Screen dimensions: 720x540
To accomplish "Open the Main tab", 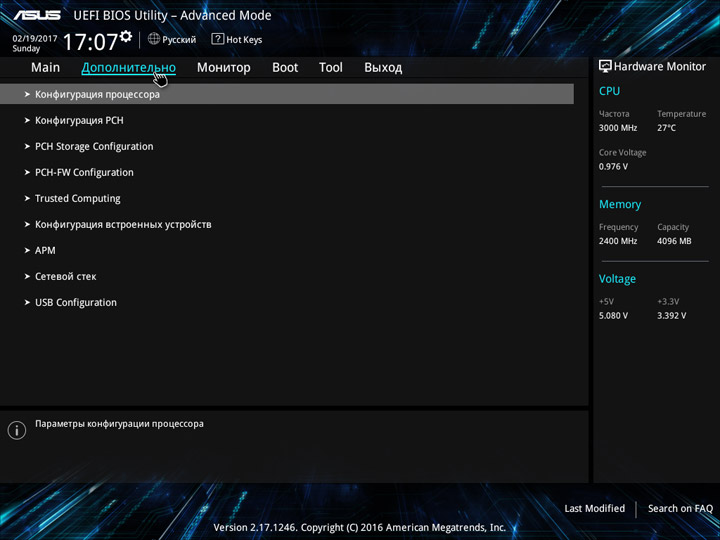I will click(45, 68).
